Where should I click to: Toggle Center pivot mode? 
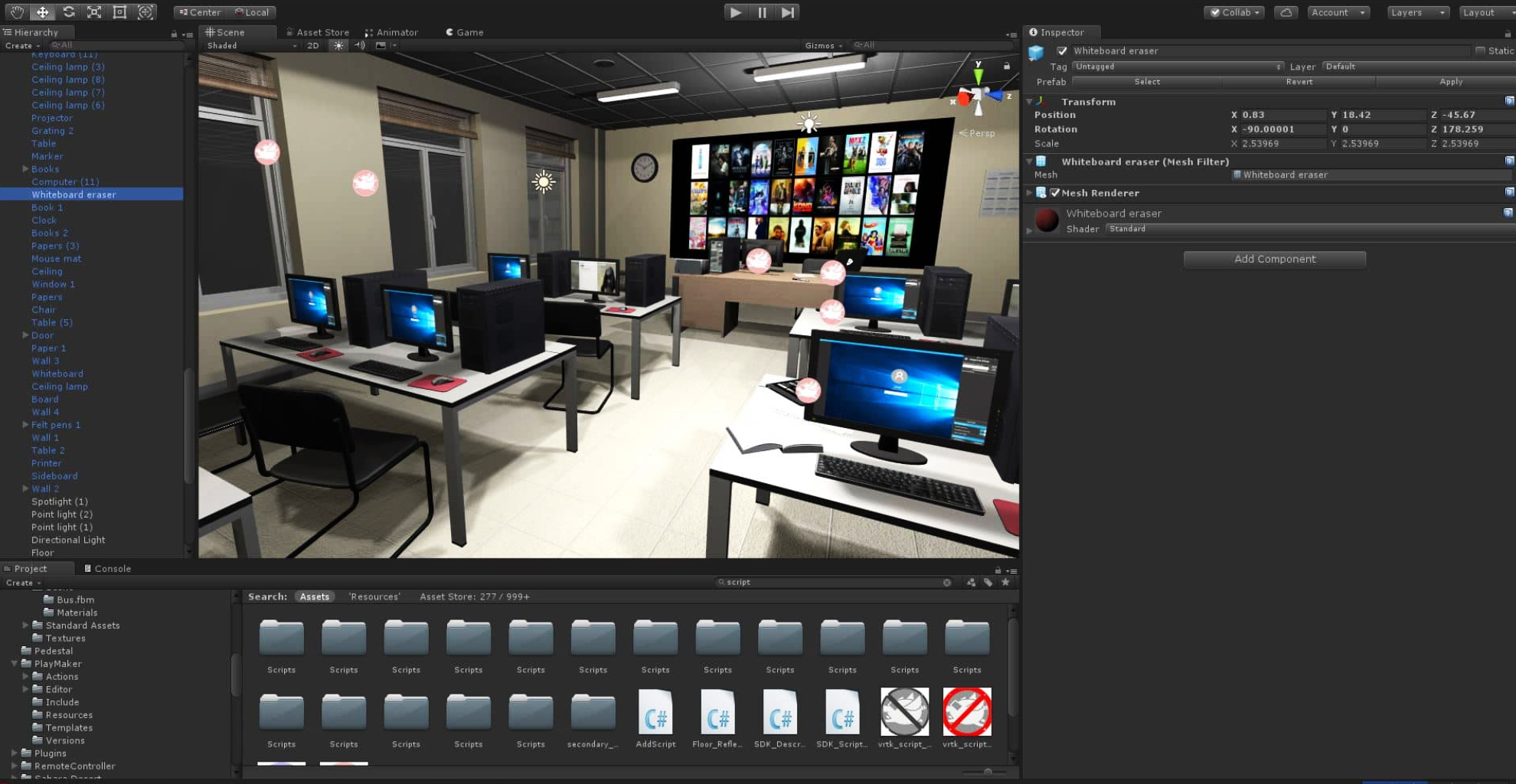[x=200, y=12]
